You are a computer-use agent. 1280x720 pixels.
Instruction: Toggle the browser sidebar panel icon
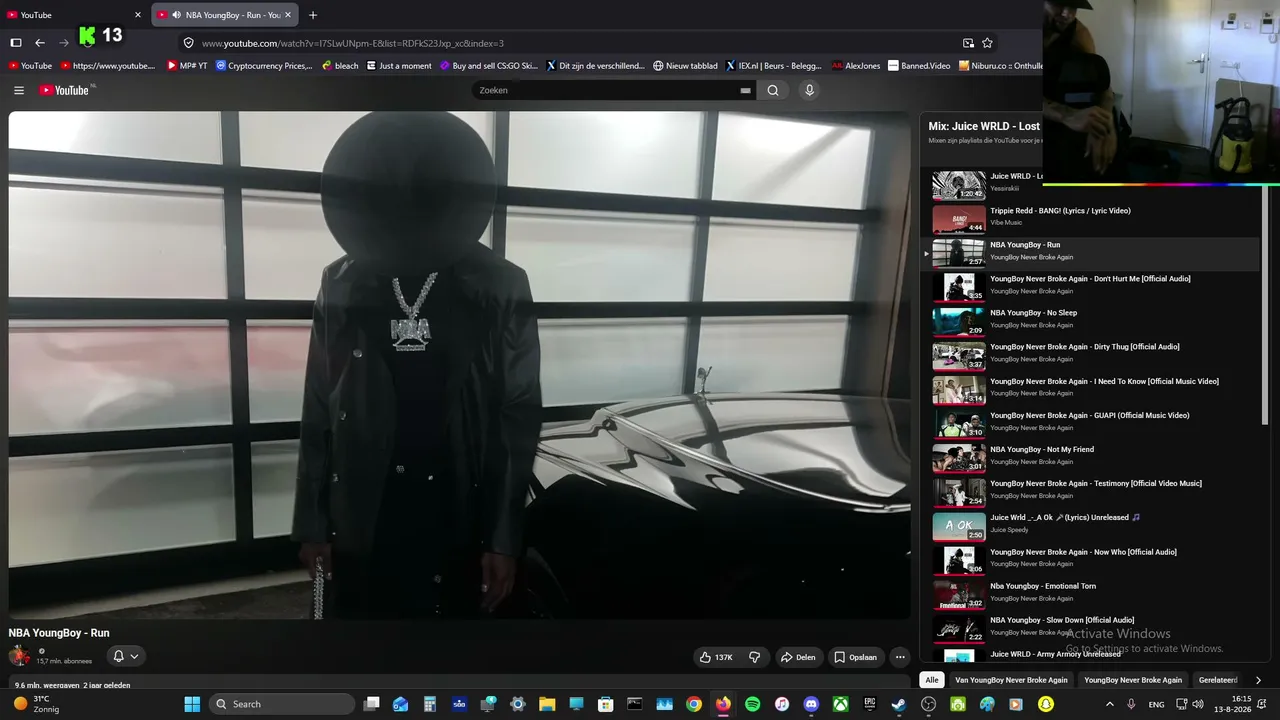click(x=16, y=43)
